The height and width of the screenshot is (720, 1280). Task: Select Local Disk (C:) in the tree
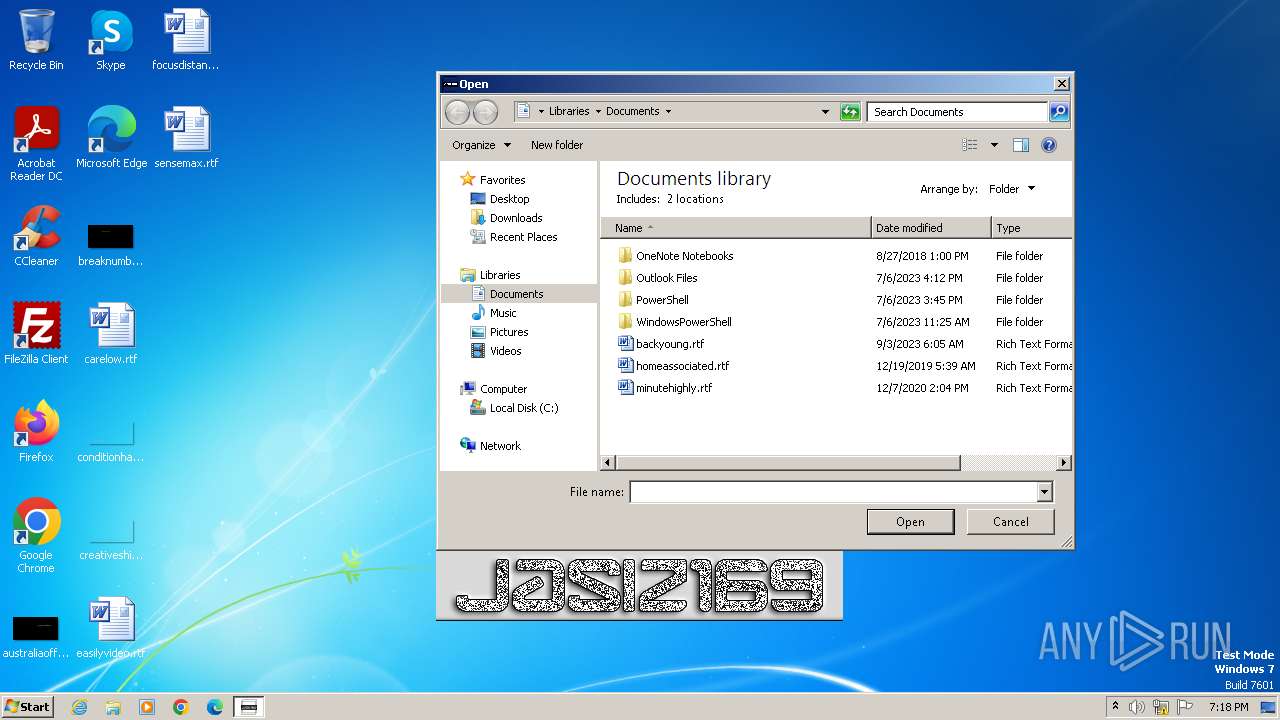pyautogui.click(x=524, y=408)
